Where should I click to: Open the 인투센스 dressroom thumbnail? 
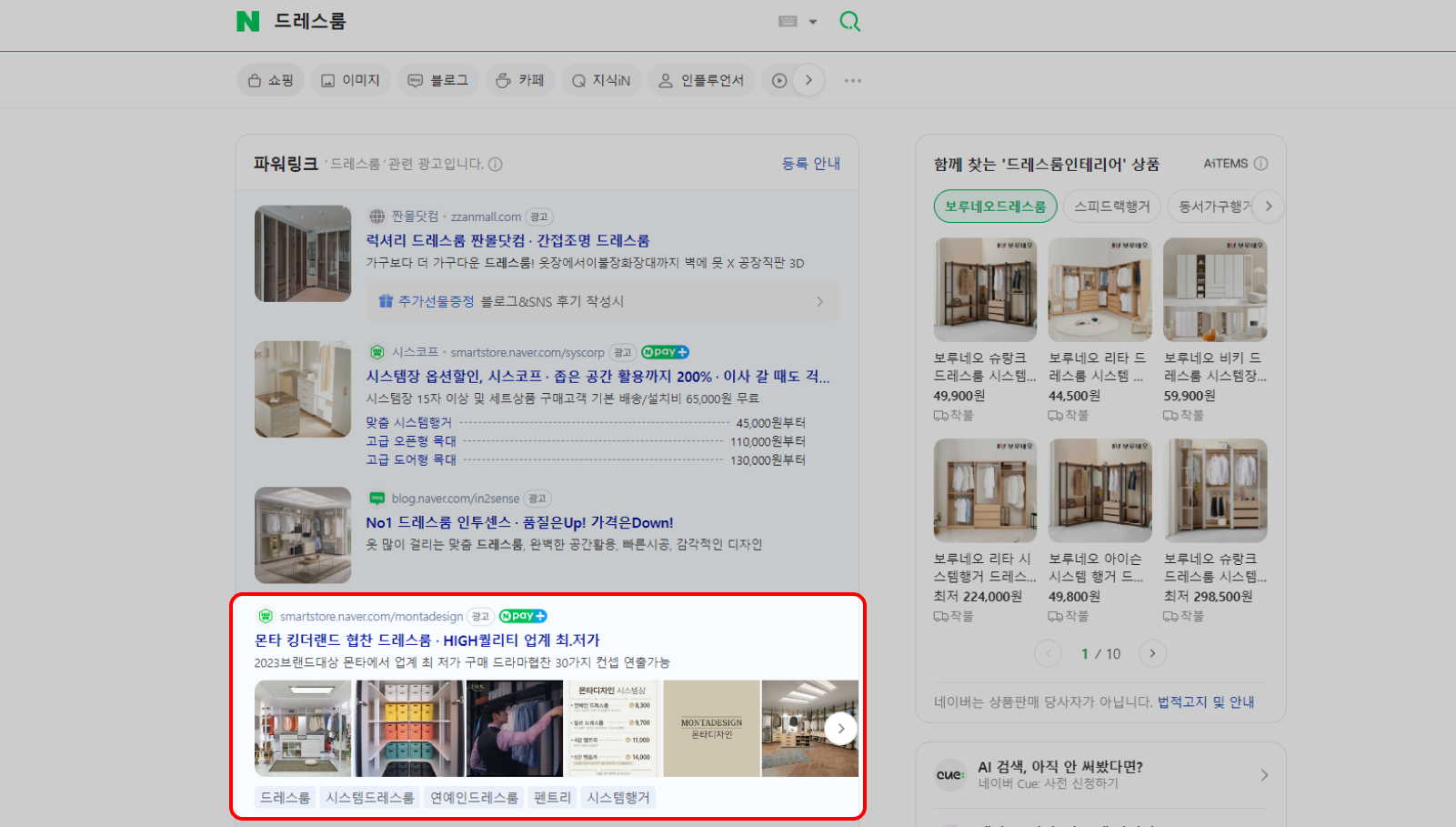[303, 535]
